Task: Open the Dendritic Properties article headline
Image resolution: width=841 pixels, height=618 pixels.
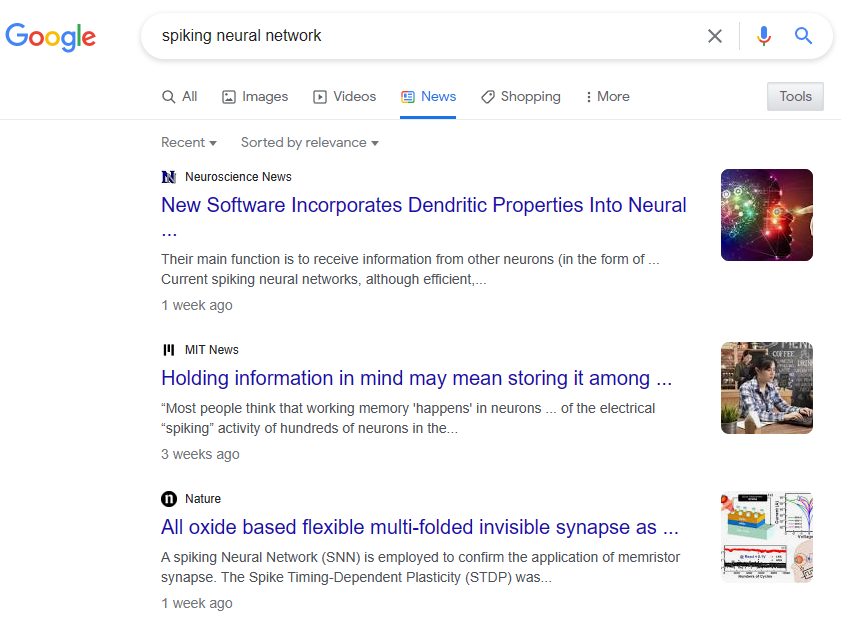Action: pyautogui.click(x=424, y=217)
